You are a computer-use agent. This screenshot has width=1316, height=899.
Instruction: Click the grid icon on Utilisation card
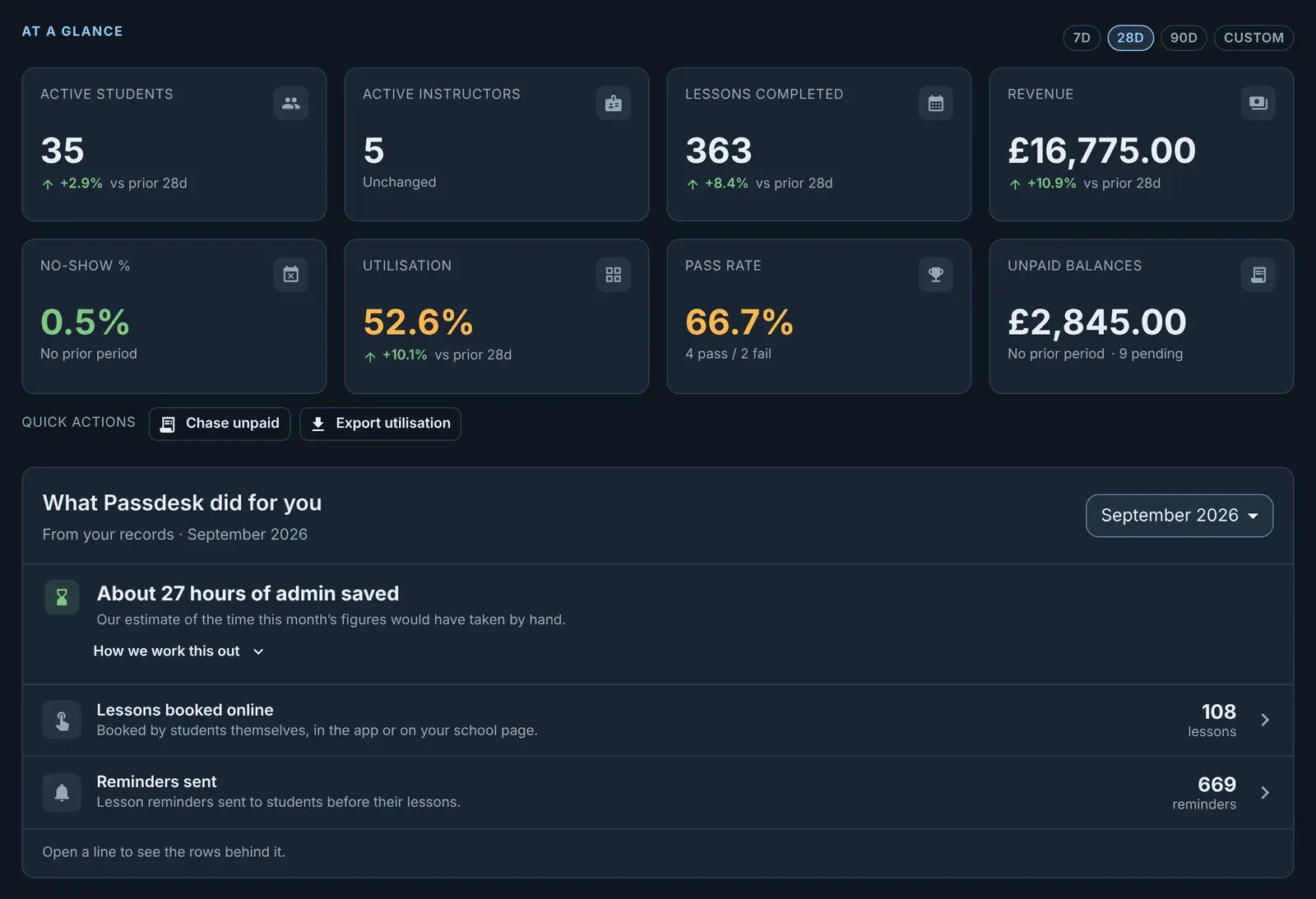pyautogui.click(x=614, y=275)
